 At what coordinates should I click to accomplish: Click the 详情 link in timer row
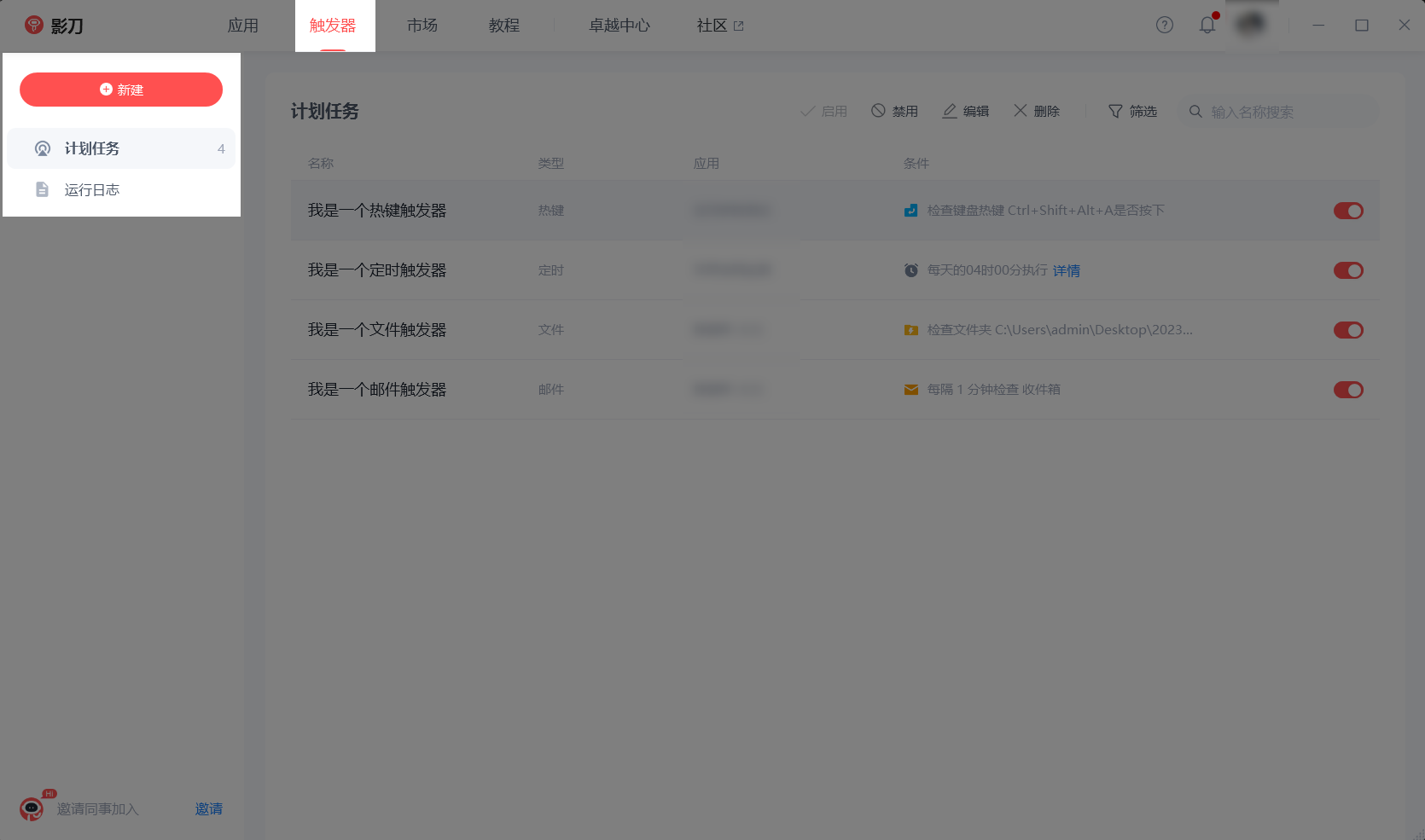pyautogui.click(x=1067, y=270)
